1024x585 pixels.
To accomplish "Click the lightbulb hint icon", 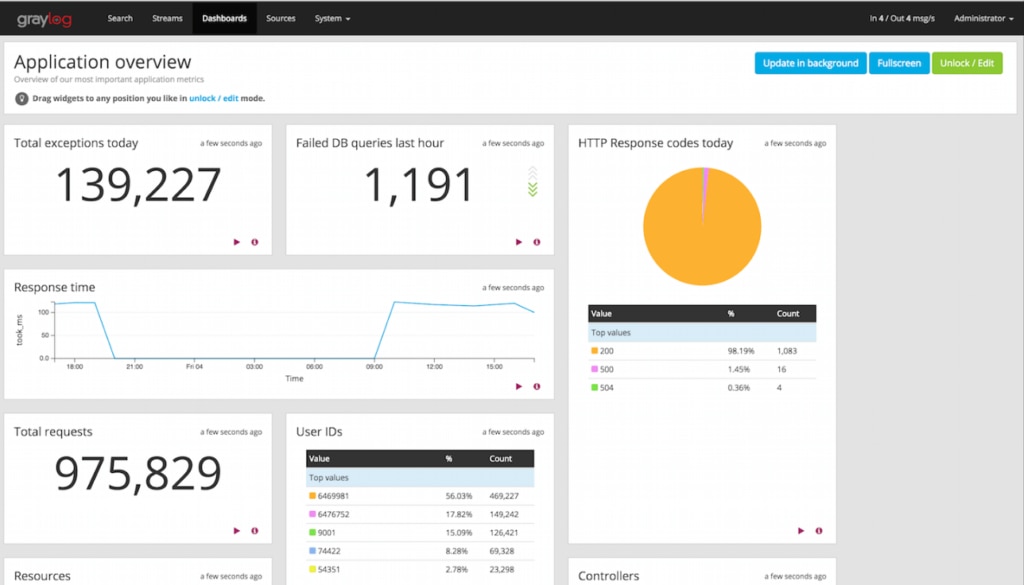I will [22, 99].
